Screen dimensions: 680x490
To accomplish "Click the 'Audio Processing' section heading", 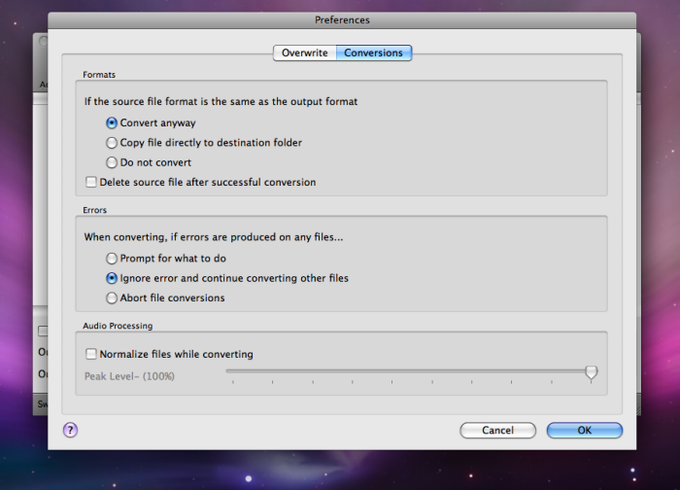I will 118,326.
